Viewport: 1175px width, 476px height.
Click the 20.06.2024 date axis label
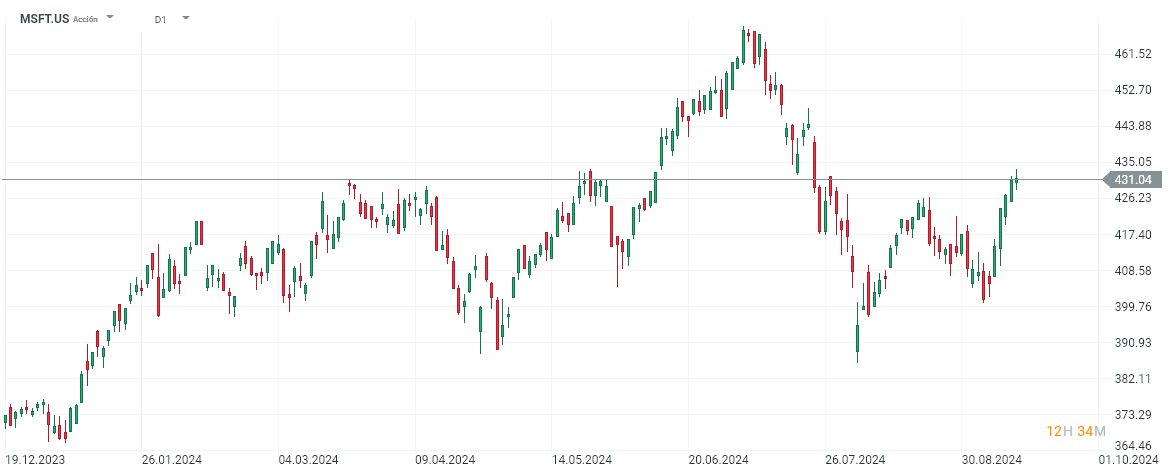(x=720, y=461)
